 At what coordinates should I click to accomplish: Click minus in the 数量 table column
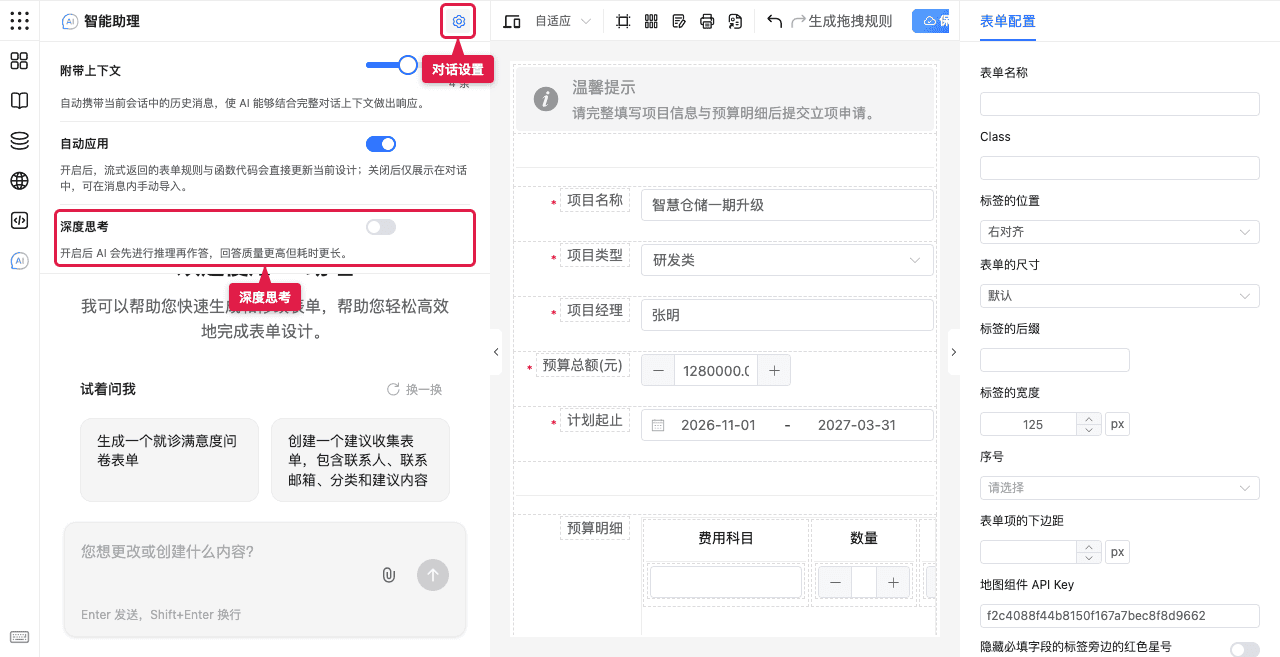click(x=835, y=582)
